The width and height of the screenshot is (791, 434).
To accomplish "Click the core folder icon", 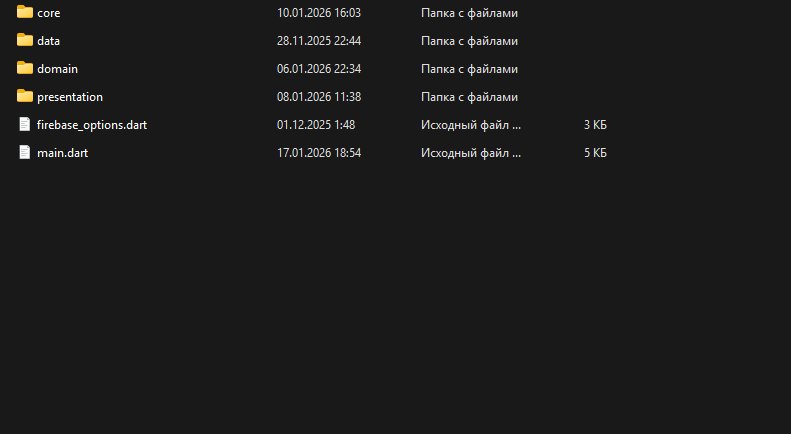I will point(25,12).
